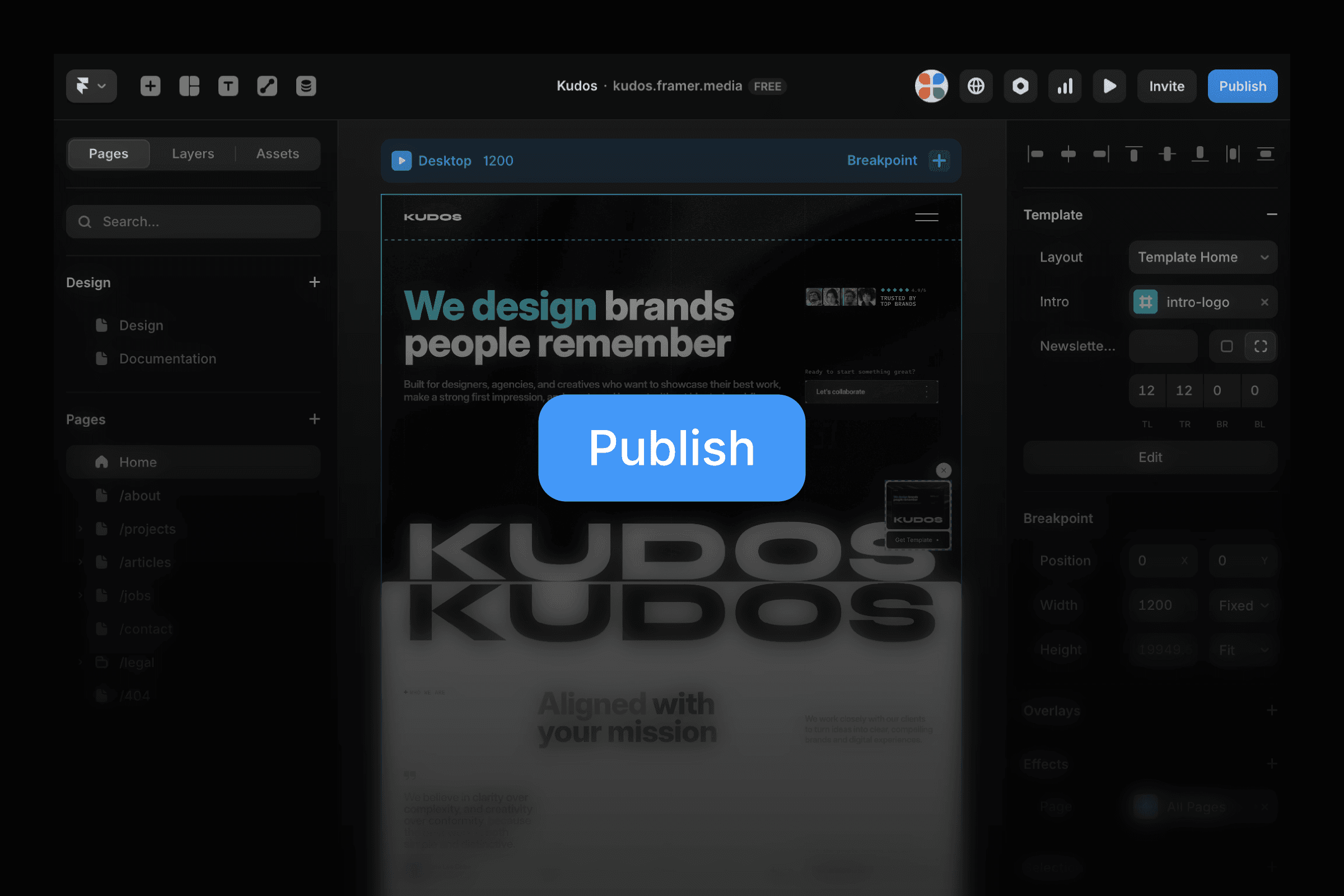1344x896 pixels.
Task: Add a new Design page with plus
Action: point(314,282)
